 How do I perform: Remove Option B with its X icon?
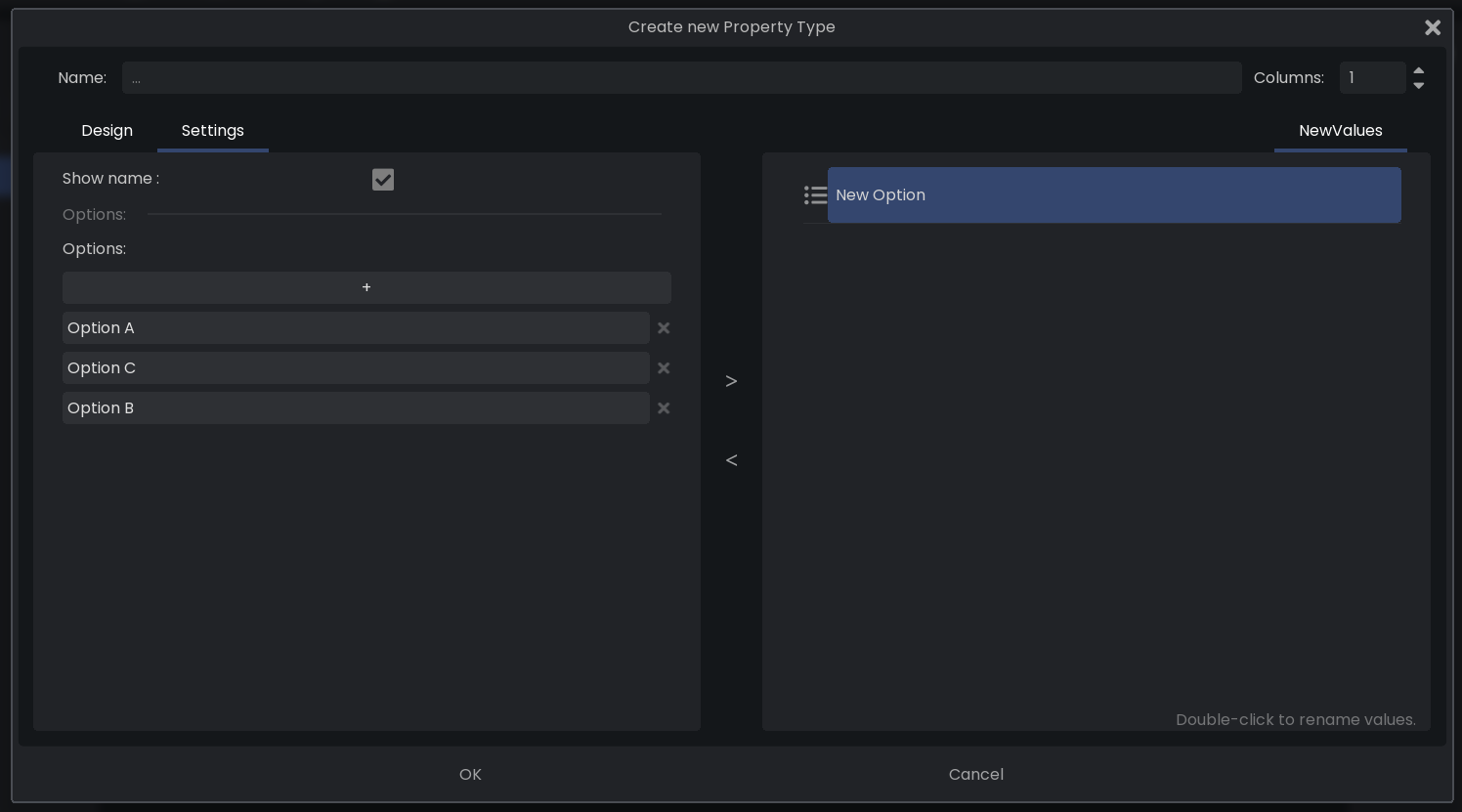coord(664,408)
